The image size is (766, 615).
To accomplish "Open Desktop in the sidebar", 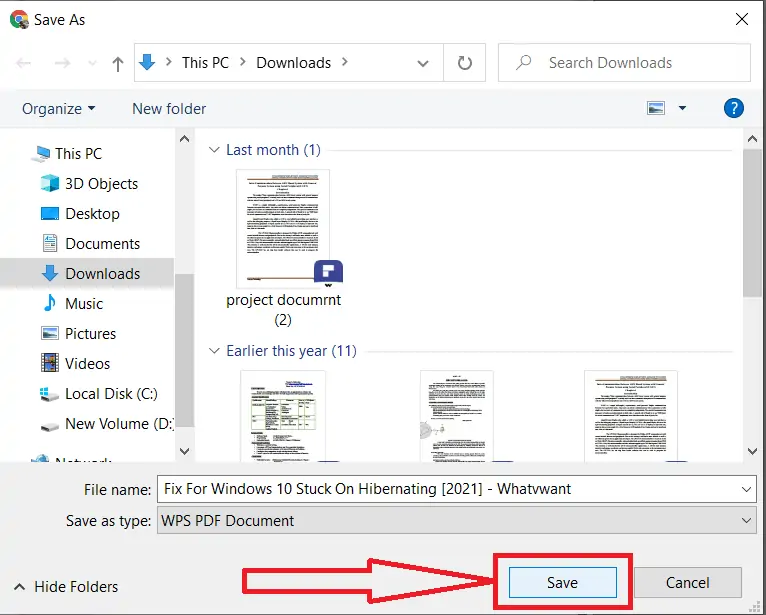I will point(92,213).
